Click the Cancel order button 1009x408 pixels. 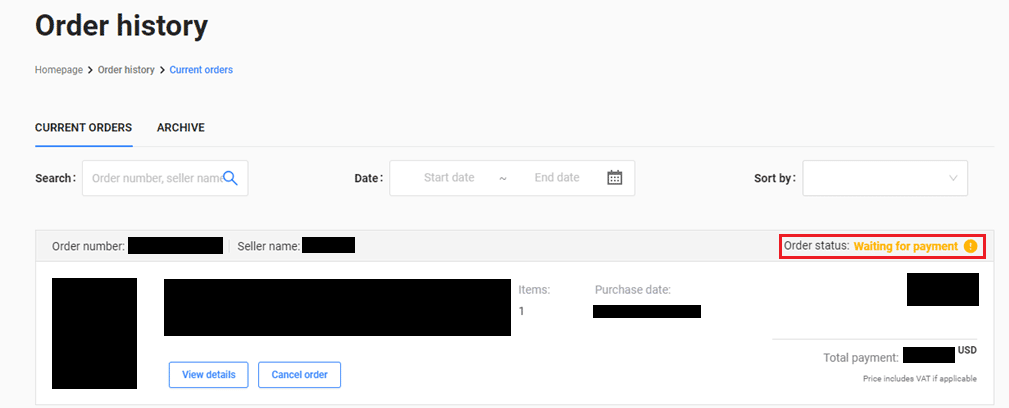tap(300, 375)
